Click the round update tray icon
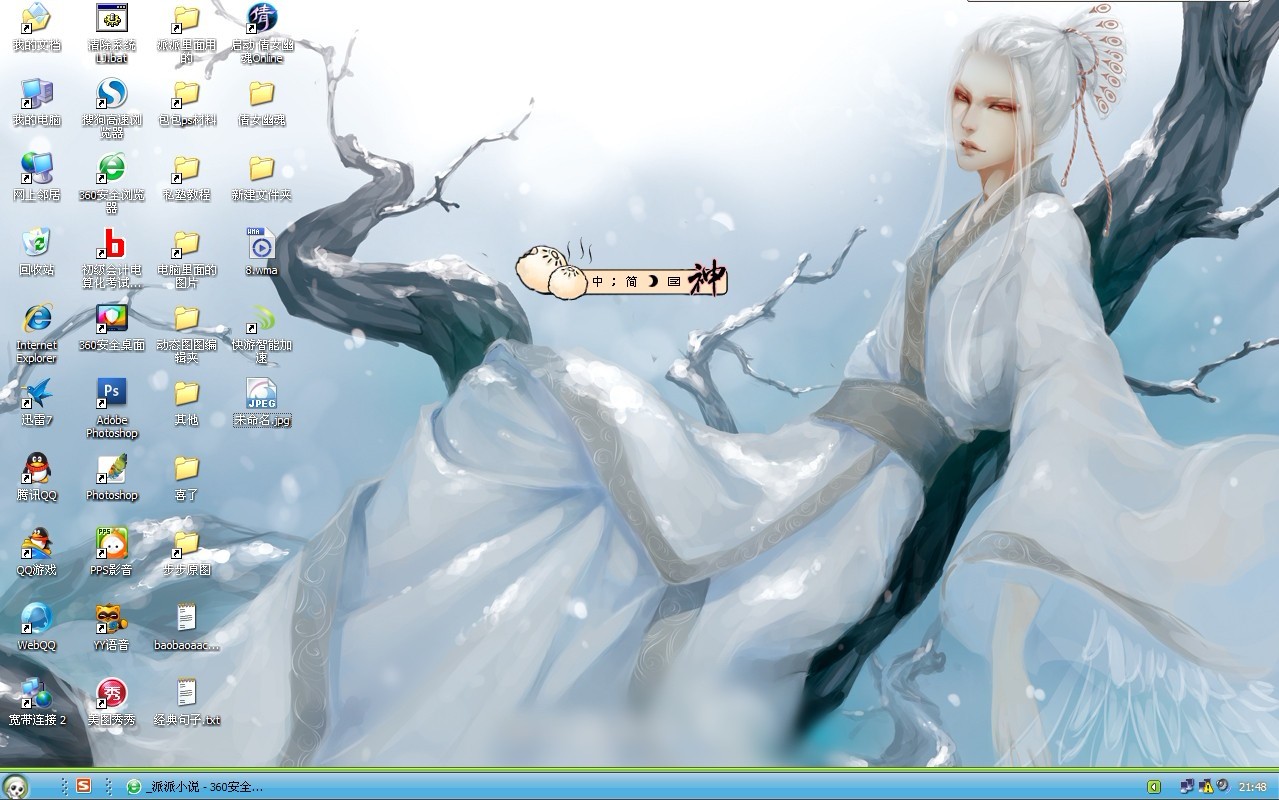1279x800 pixels. tap(1222, 787)
